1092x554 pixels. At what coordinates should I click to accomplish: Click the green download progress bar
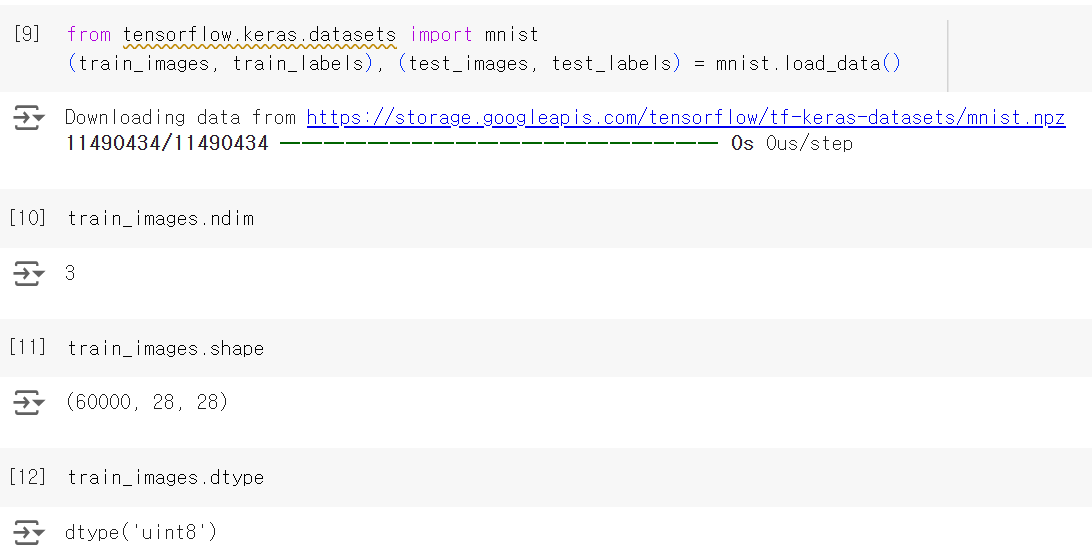(x=499, y=143)
